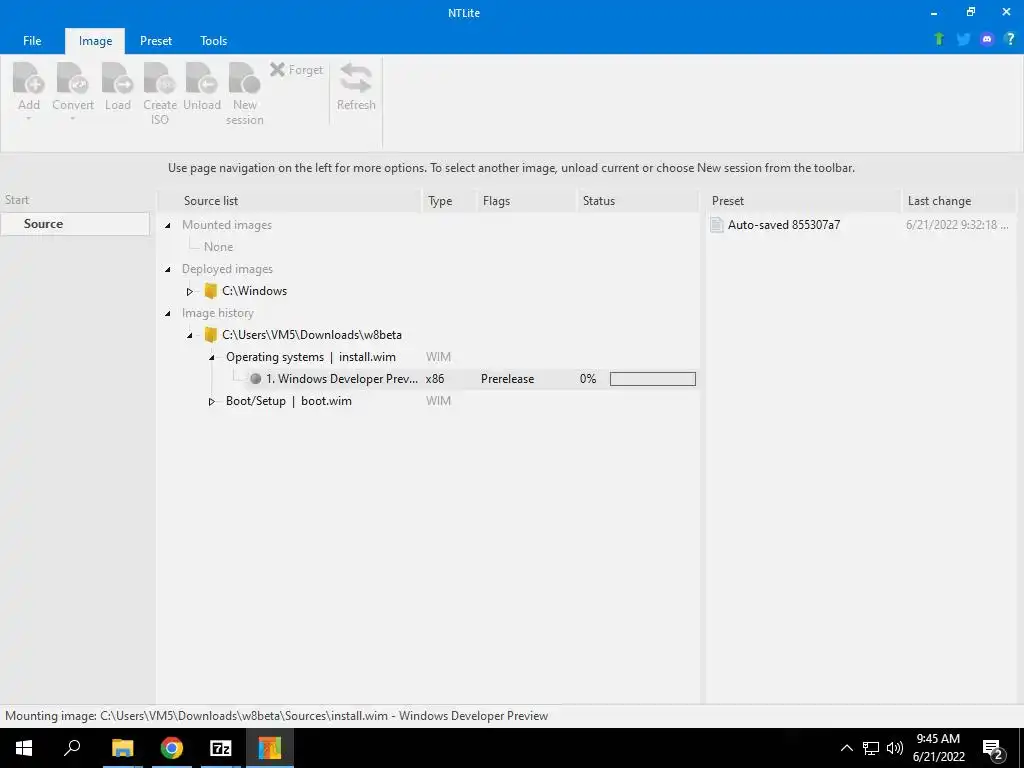Click the x86 type cell

click(435, 379)
